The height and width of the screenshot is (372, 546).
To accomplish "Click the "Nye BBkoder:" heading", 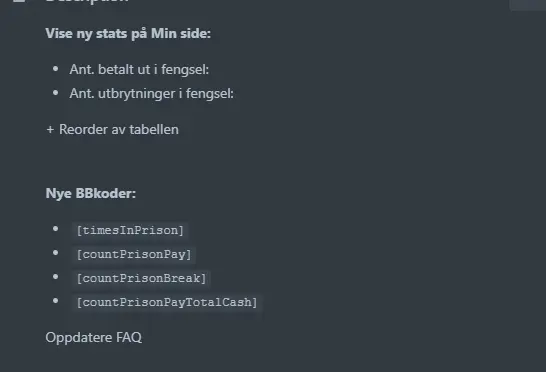I will pos(91,193).
